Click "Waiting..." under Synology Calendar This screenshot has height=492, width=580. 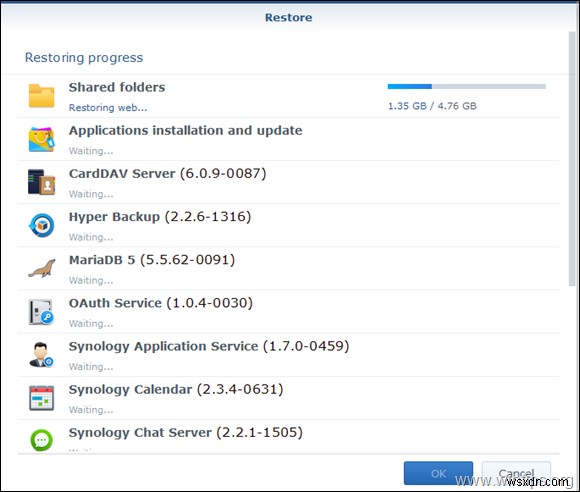point(91,410)
